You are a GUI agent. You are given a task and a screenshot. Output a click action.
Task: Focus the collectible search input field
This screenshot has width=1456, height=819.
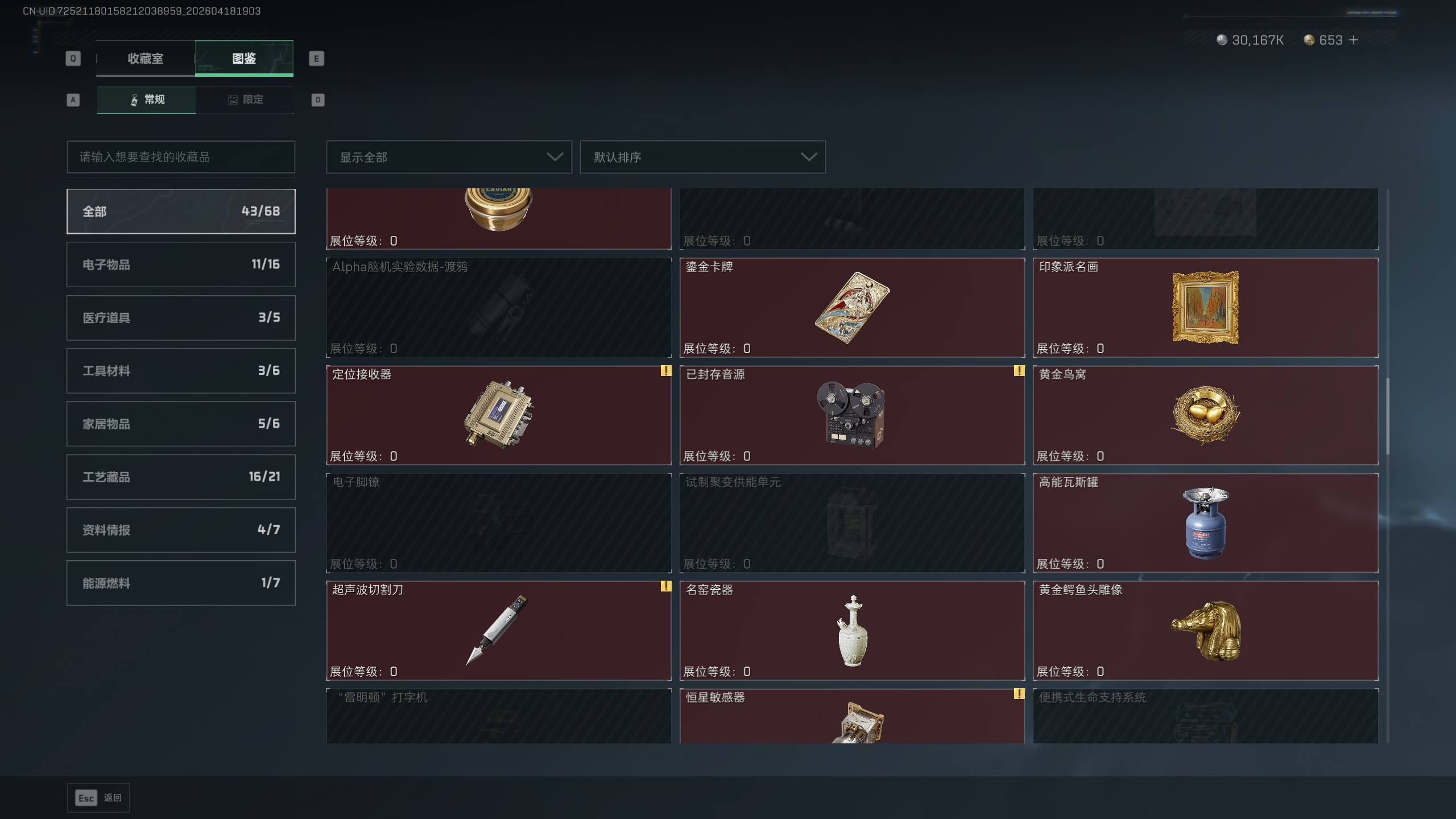(x=181, y=157)
